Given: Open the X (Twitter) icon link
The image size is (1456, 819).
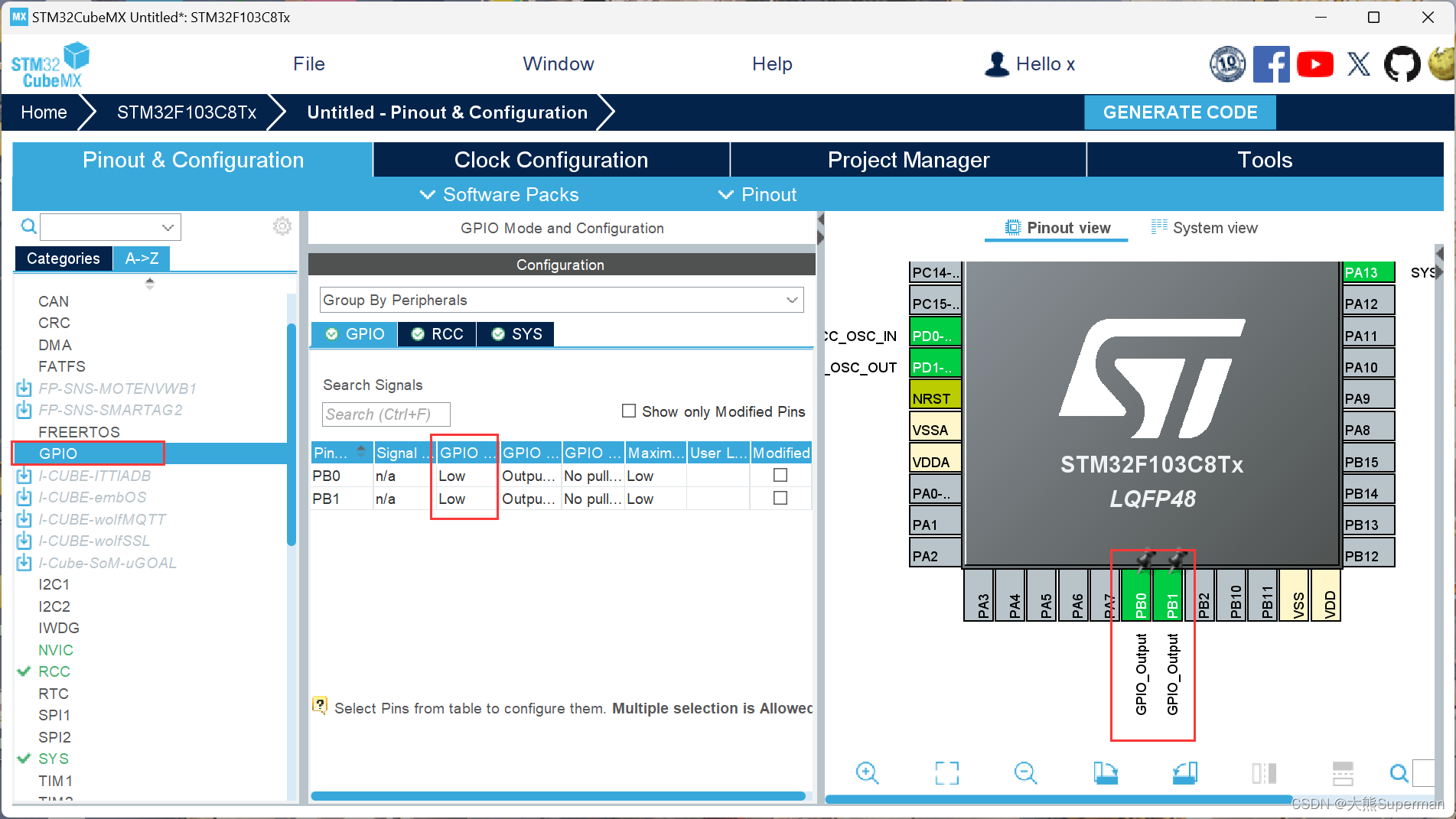Looking at the screenshot, I should (1359, 64).
